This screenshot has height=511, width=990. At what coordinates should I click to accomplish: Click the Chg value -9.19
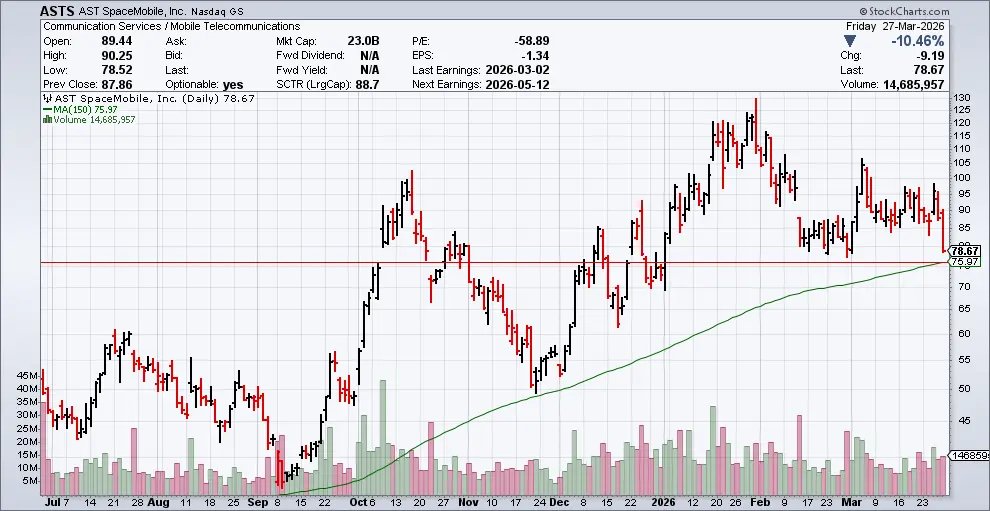[930, 56]
